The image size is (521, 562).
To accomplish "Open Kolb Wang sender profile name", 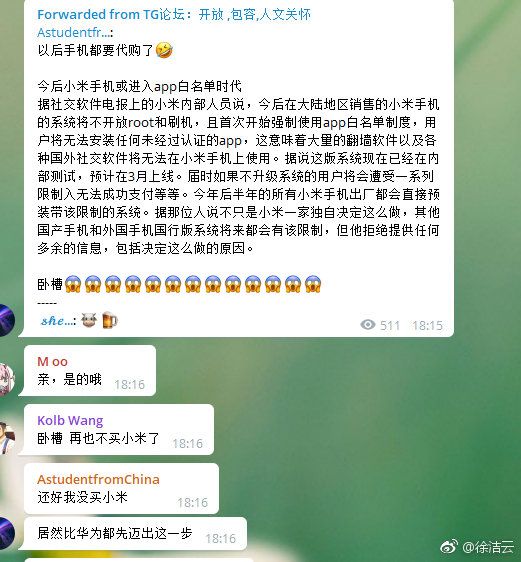I will [x=70, y=420].
